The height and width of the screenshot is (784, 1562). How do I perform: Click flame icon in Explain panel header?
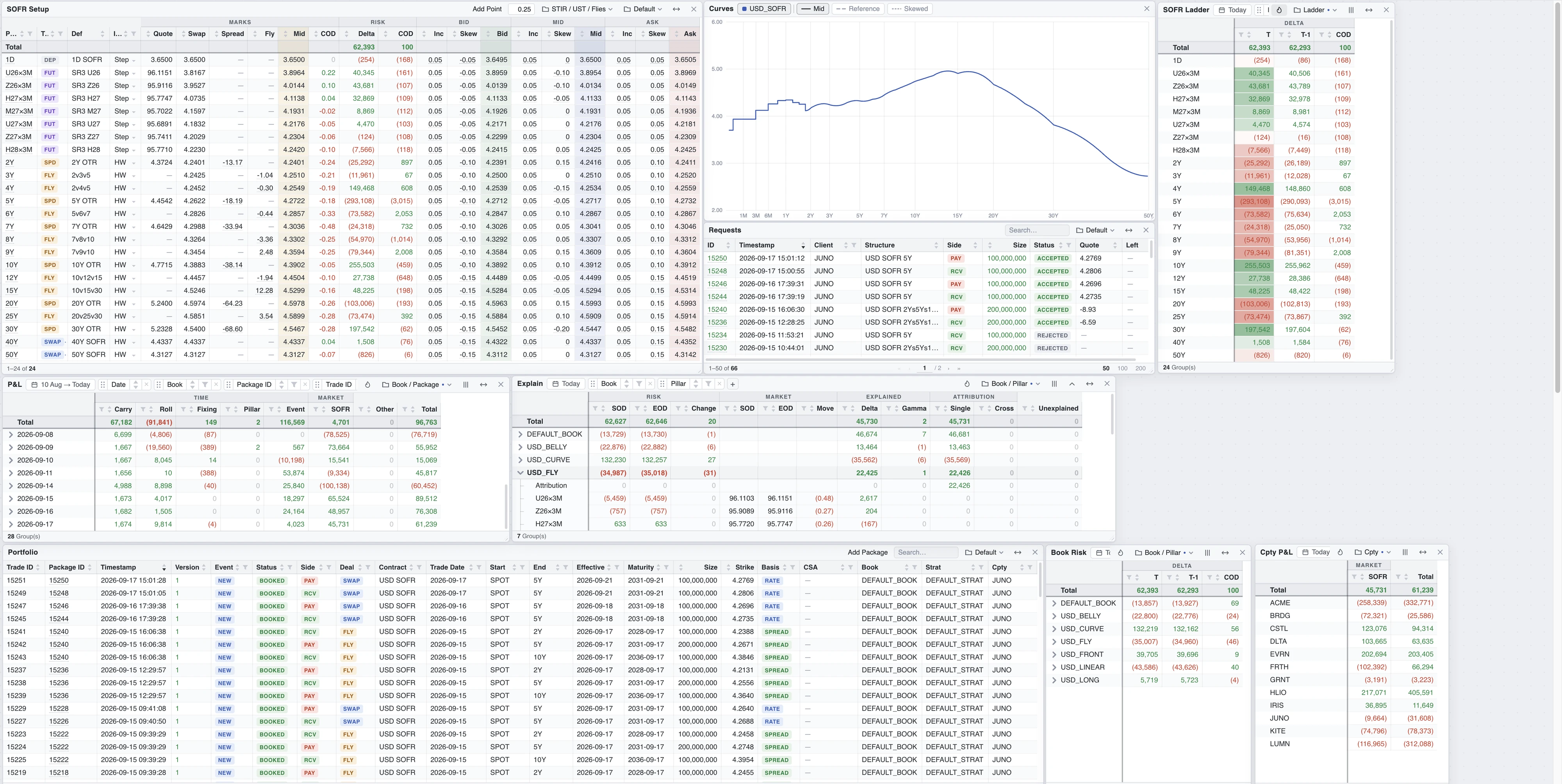(967, 384)
